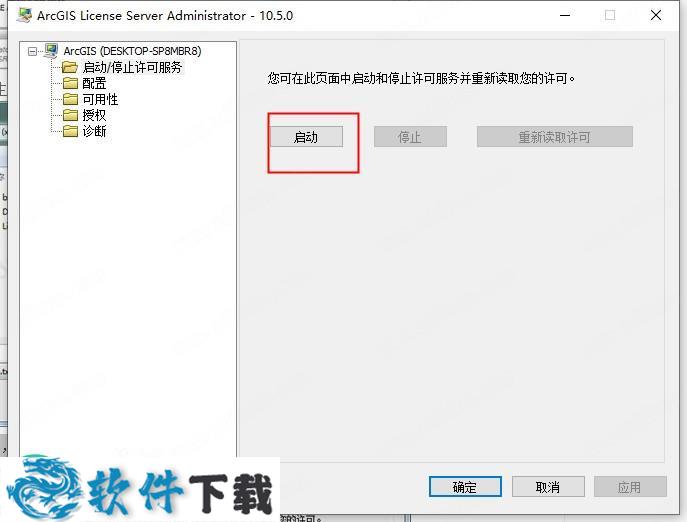Click the 重新读取许可 button
This screenshot has width=687, height=522.
coord(555,137)
